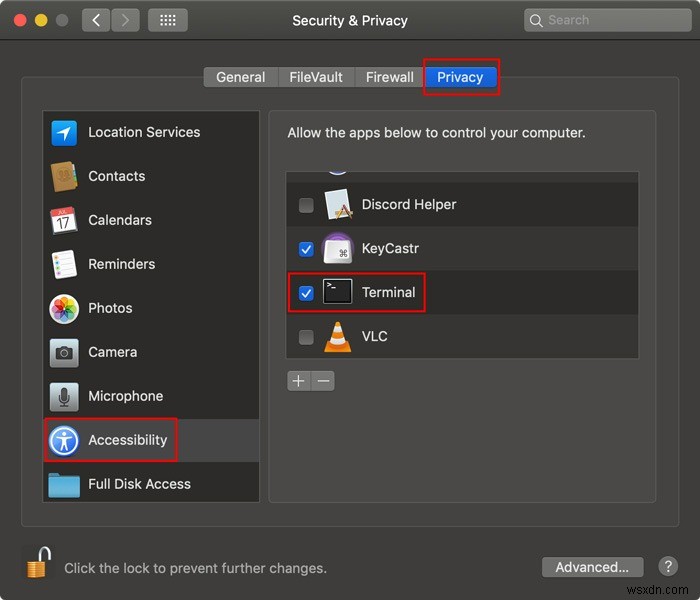Select the Terminal app name
The height and width of the screenshot is (600, 700).
(388, 292)
